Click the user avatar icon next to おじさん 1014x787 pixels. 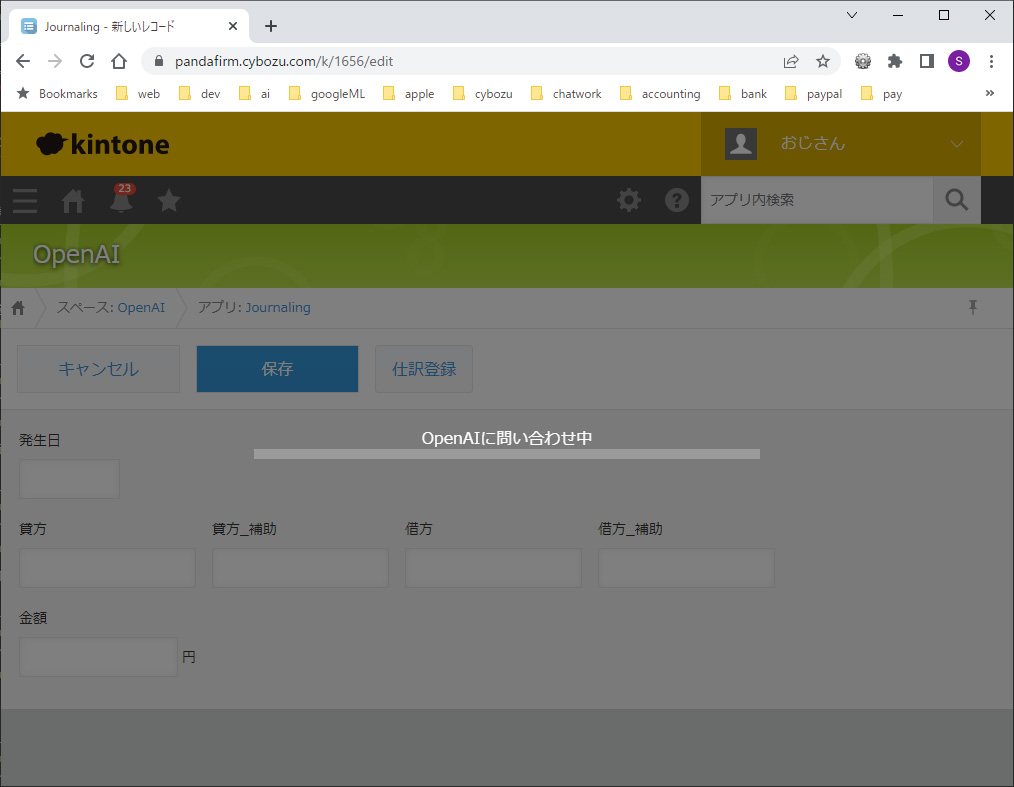click(740, 144)
